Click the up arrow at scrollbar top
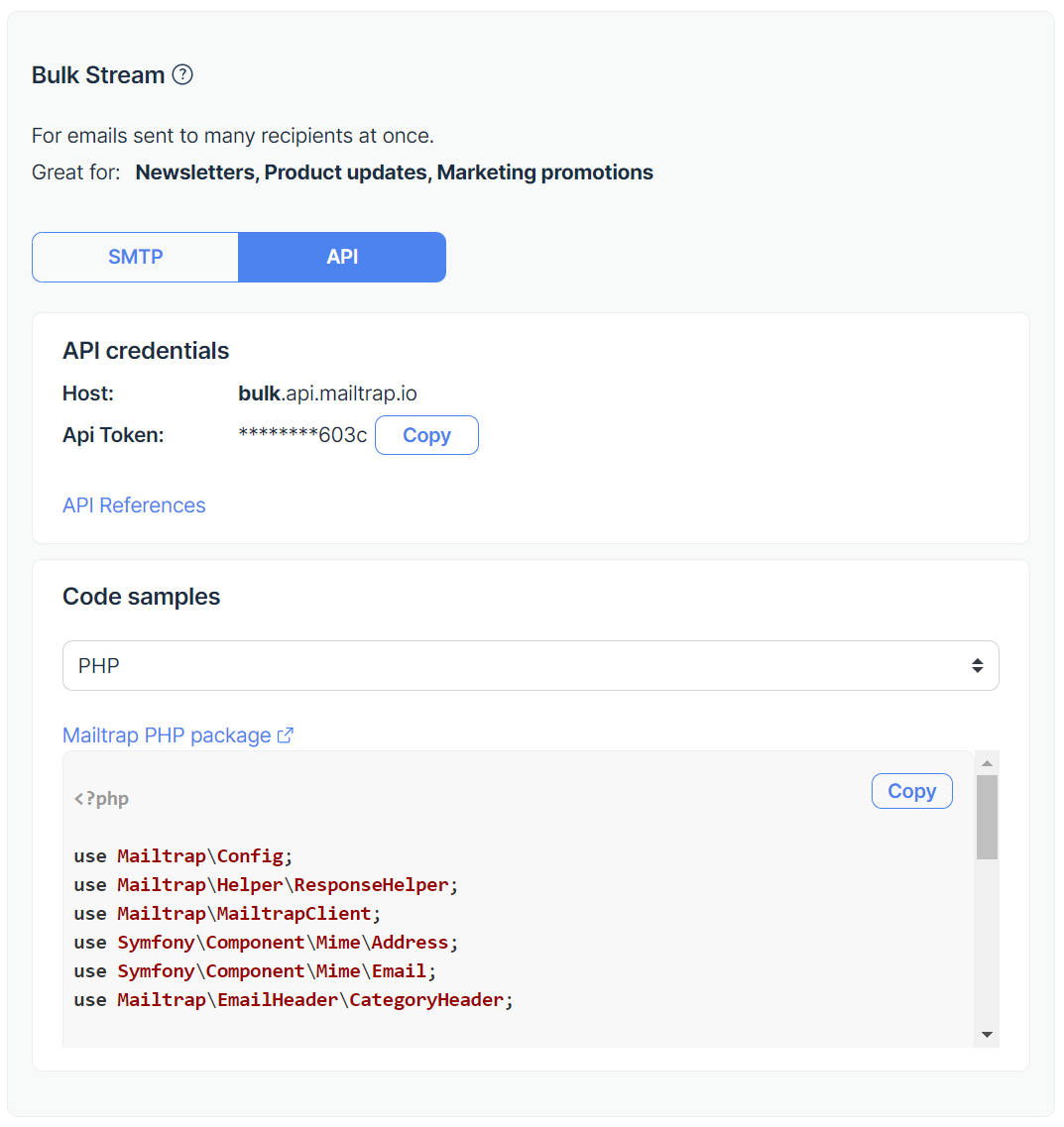 (986, 761)
